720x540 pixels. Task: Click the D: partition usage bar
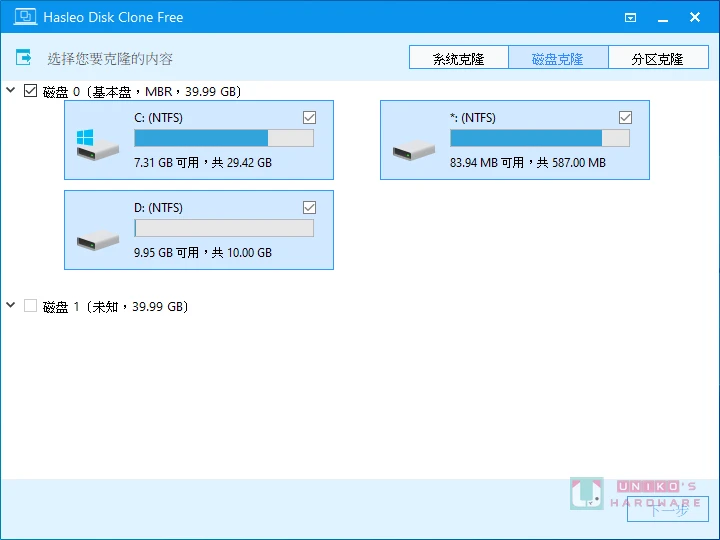coord(224,228)
